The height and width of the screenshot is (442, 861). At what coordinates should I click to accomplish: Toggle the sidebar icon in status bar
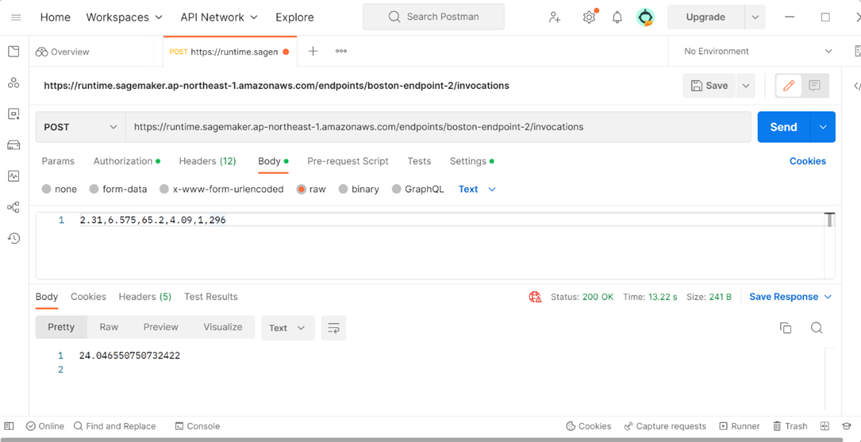9,426
